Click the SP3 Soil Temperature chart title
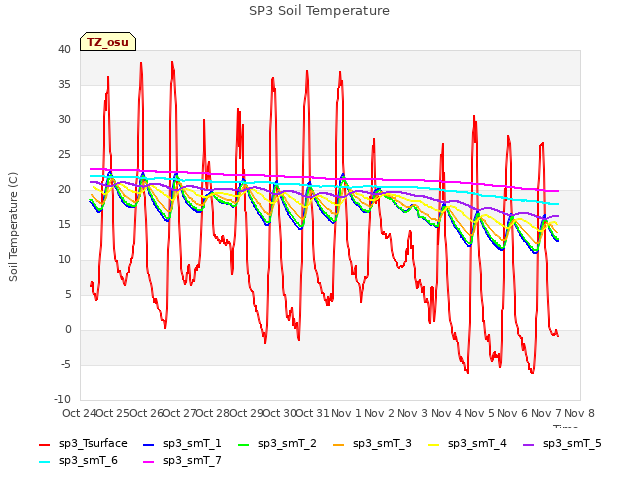 point(319,11)
